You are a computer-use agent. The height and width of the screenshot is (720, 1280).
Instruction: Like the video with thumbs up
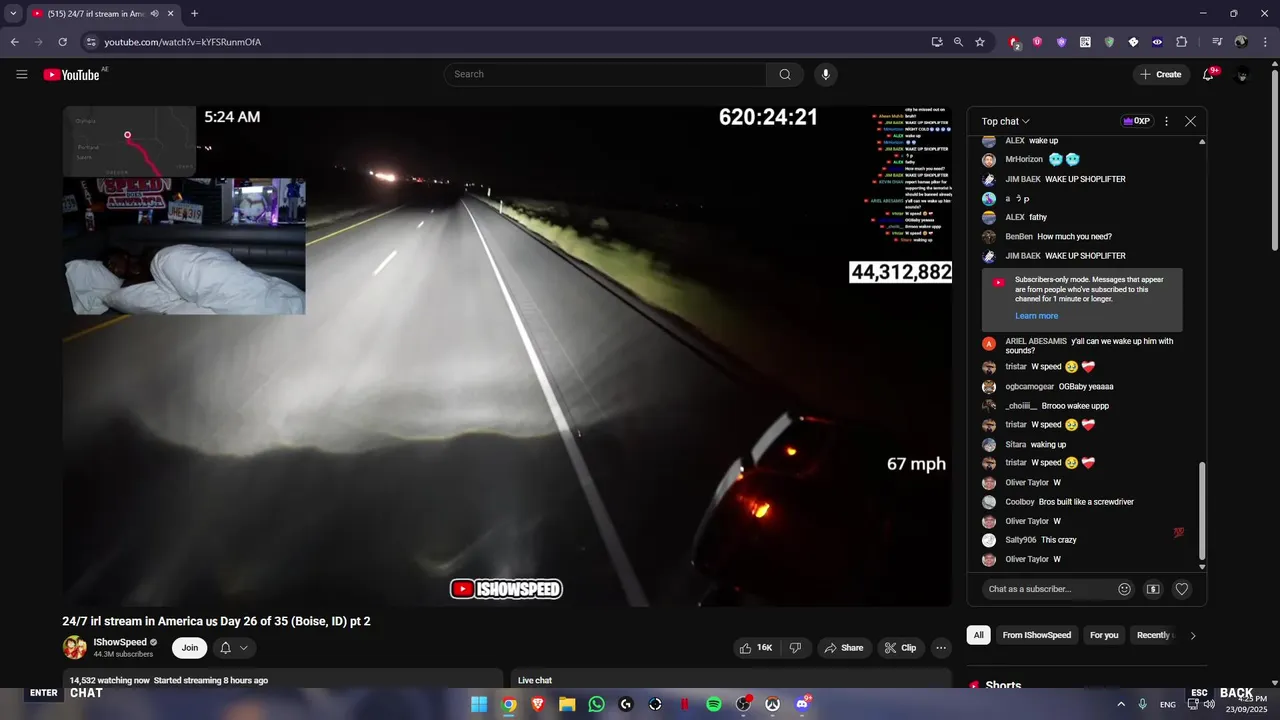[756, 648]
